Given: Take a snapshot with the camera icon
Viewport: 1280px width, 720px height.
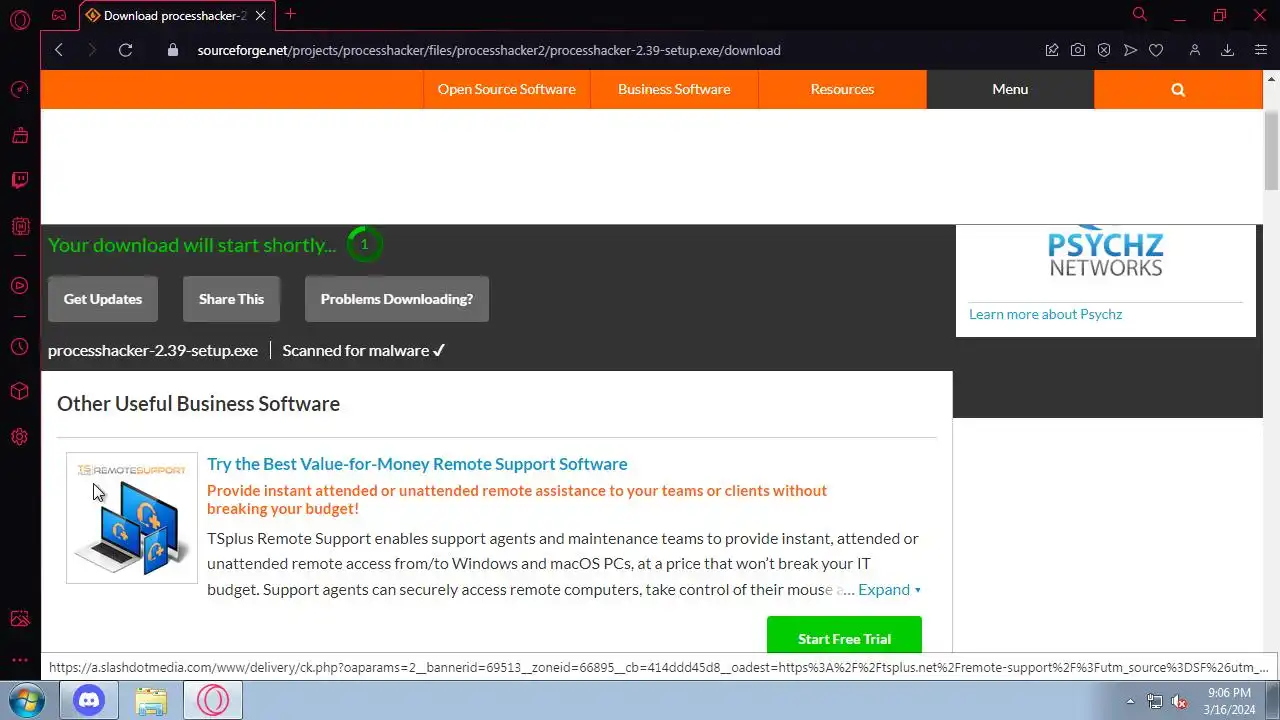Looking at the screenshot, I should [x=1078, y=50].
